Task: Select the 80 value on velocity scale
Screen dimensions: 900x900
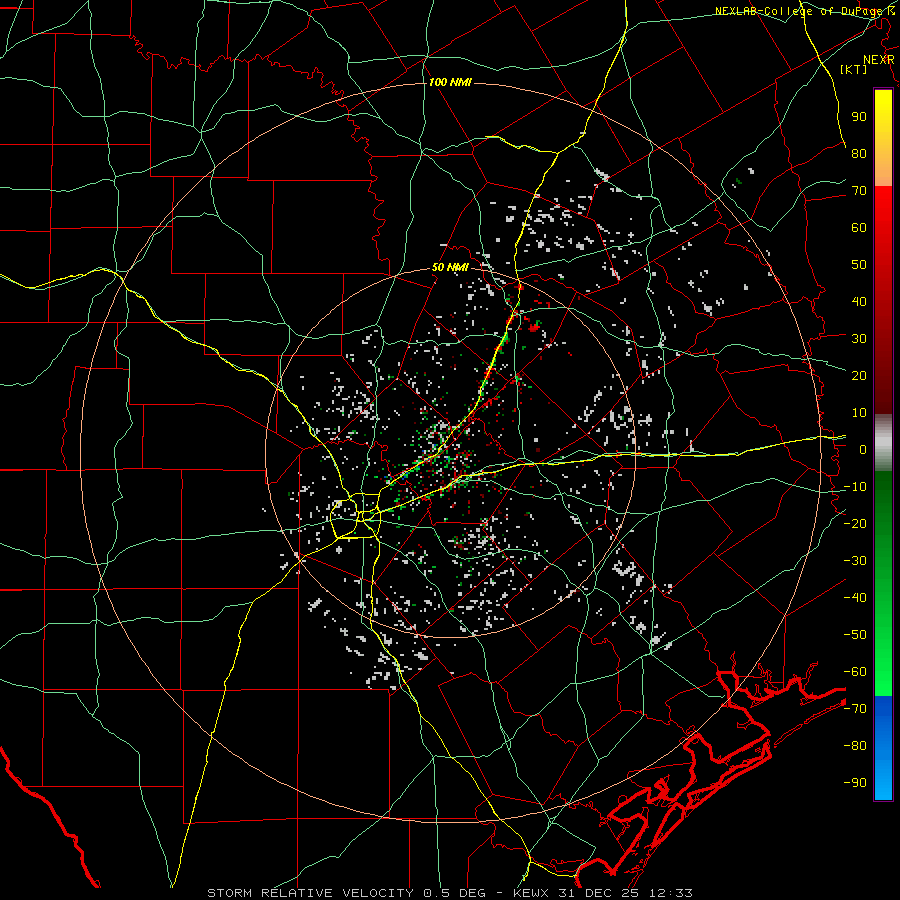Action: [x=859, y=153]
